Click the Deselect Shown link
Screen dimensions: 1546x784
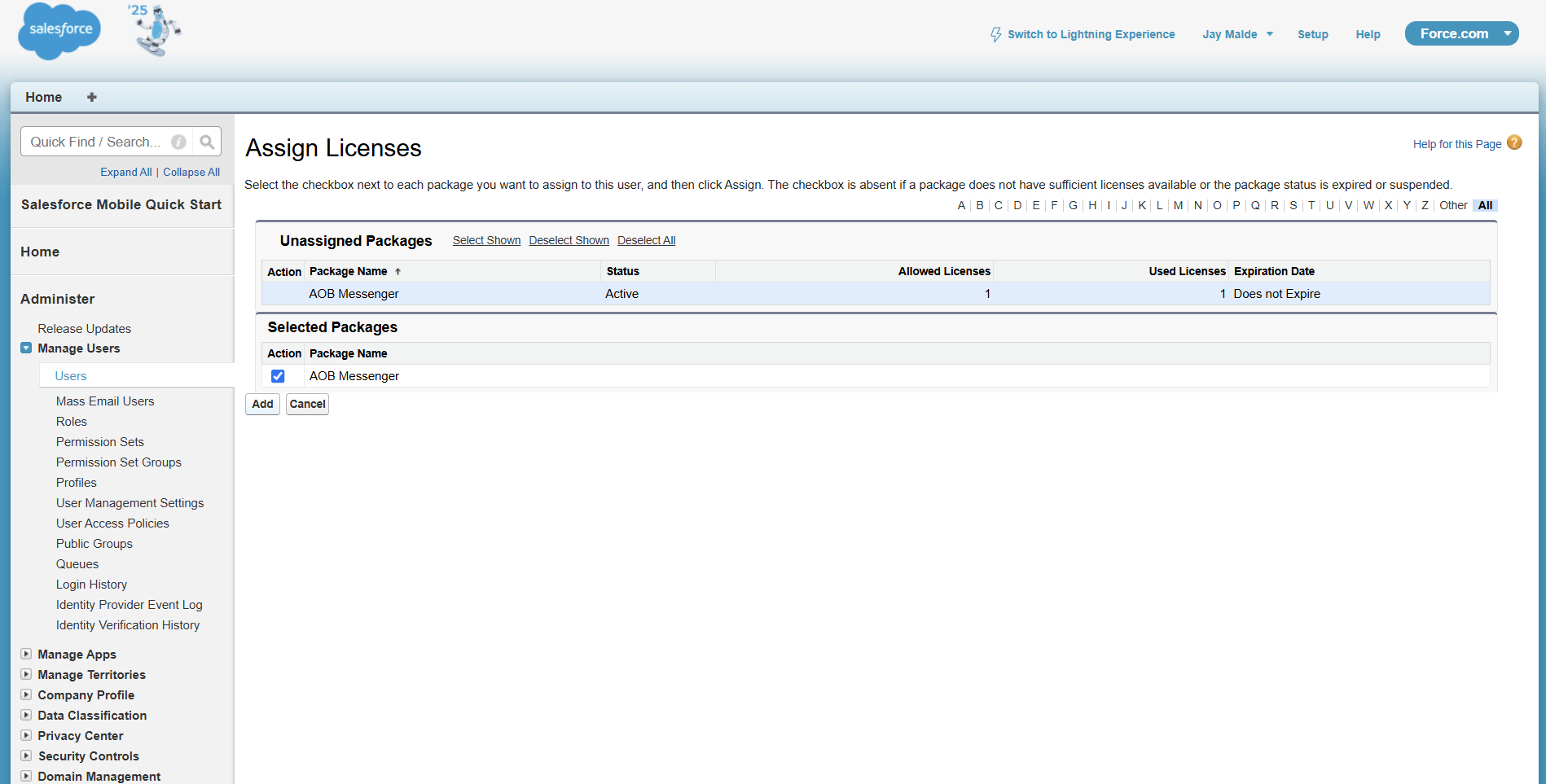coord(569,240)
